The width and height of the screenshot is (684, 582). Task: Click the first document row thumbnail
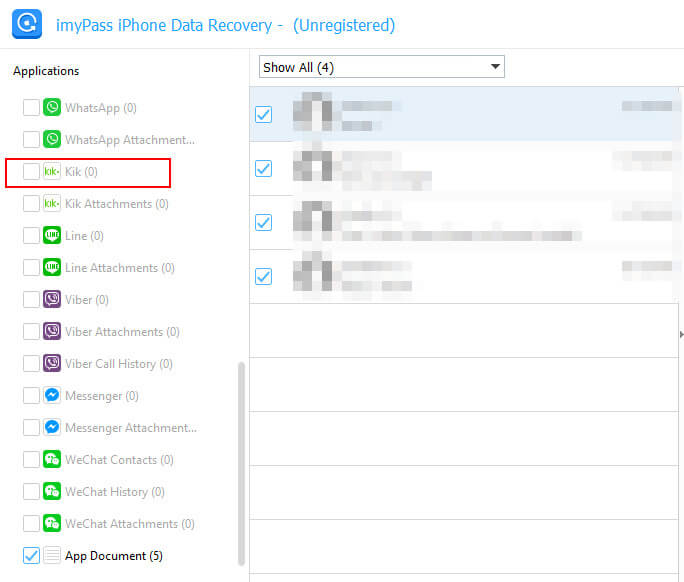coord(312,112)
